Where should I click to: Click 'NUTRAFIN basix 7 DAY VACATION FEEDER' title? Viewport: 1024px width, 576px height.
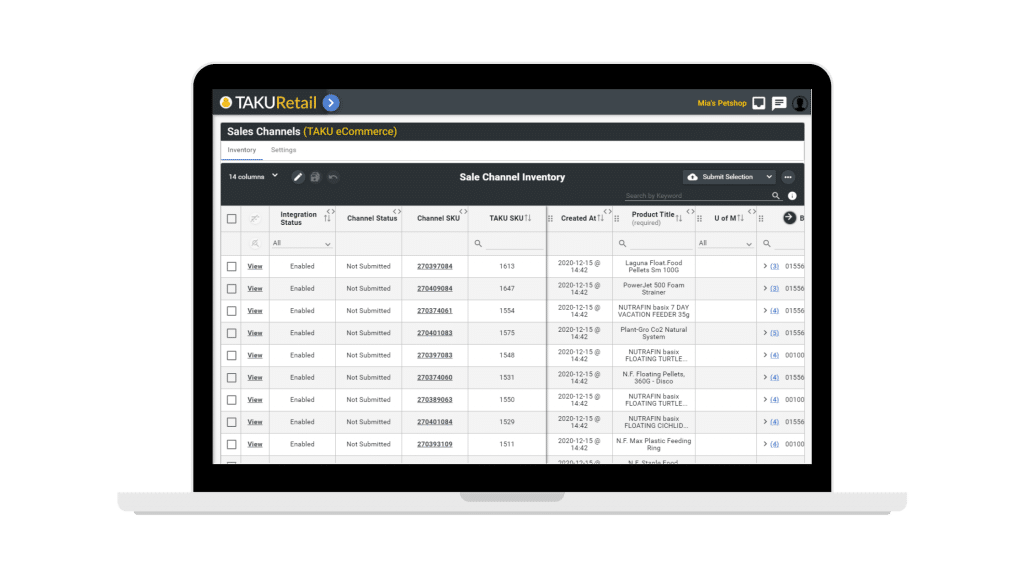(654, 311)
